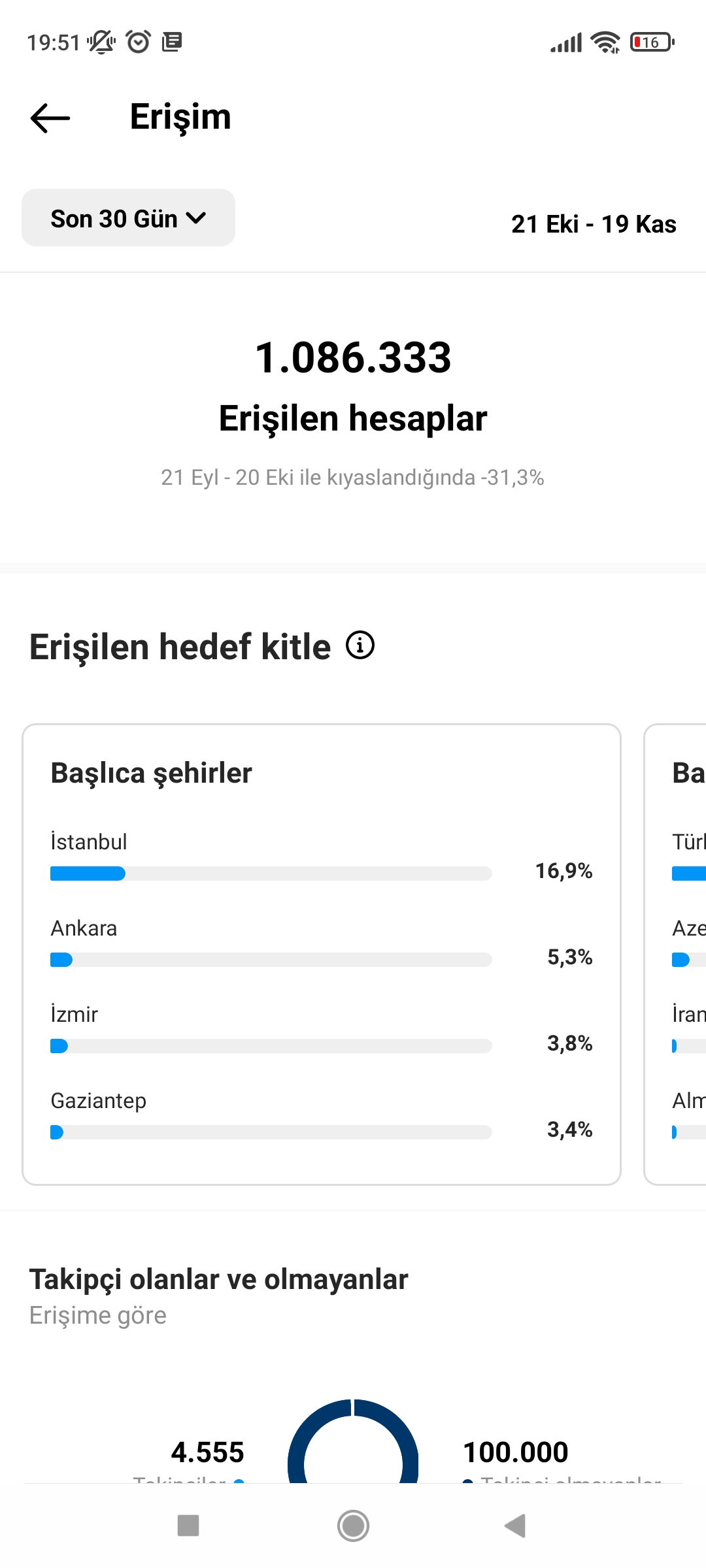Tap the Wi-Fi status icon
The height and width of the screenshot is (1568, 706).
click(605, 42)
